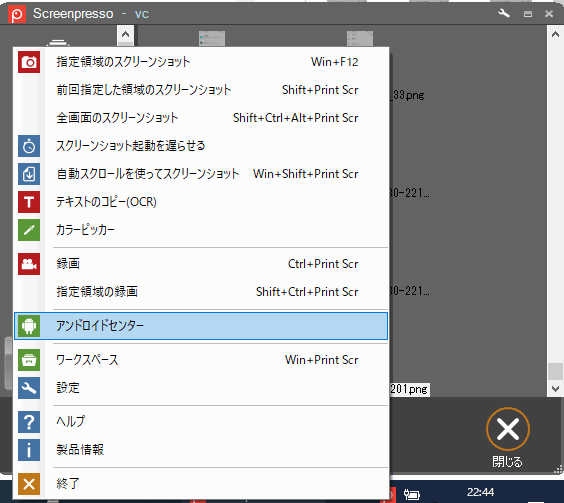Click the right scrollbar up arrow
Viewport: 564px width, 503px height.
pos(555,35)
